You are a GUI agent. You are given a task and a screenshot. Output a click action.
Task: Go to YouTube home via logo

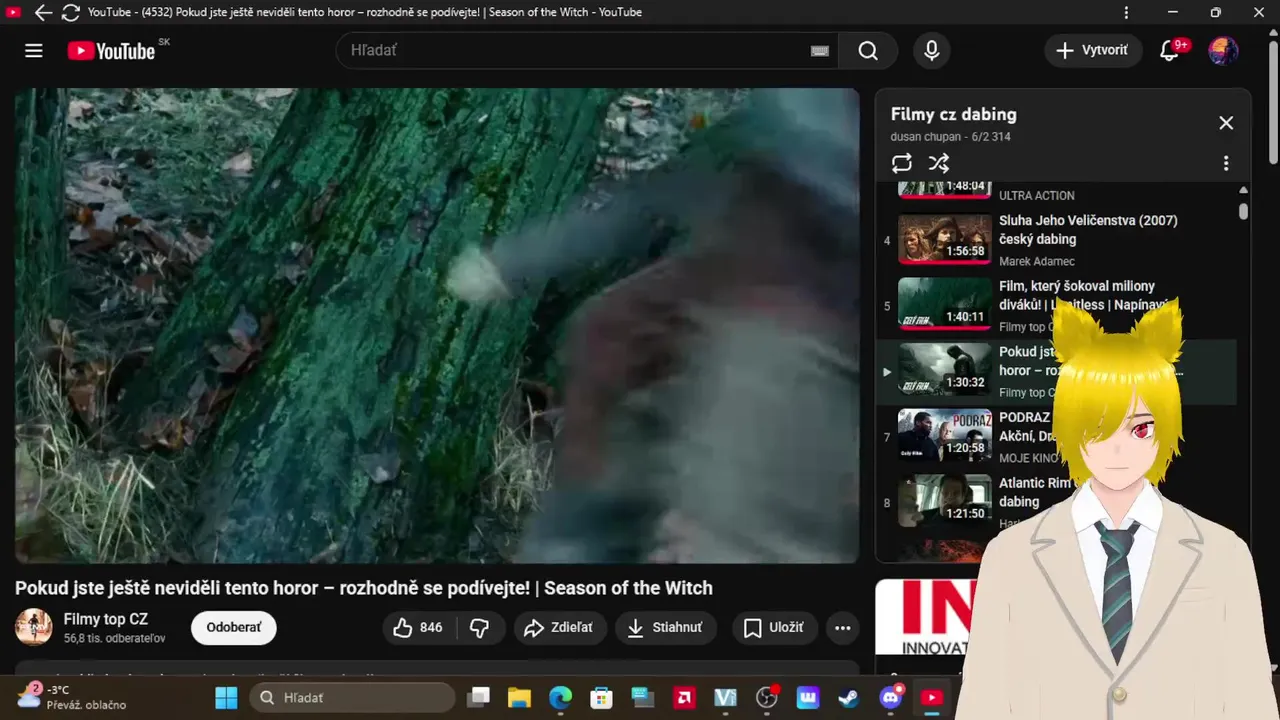111,51
